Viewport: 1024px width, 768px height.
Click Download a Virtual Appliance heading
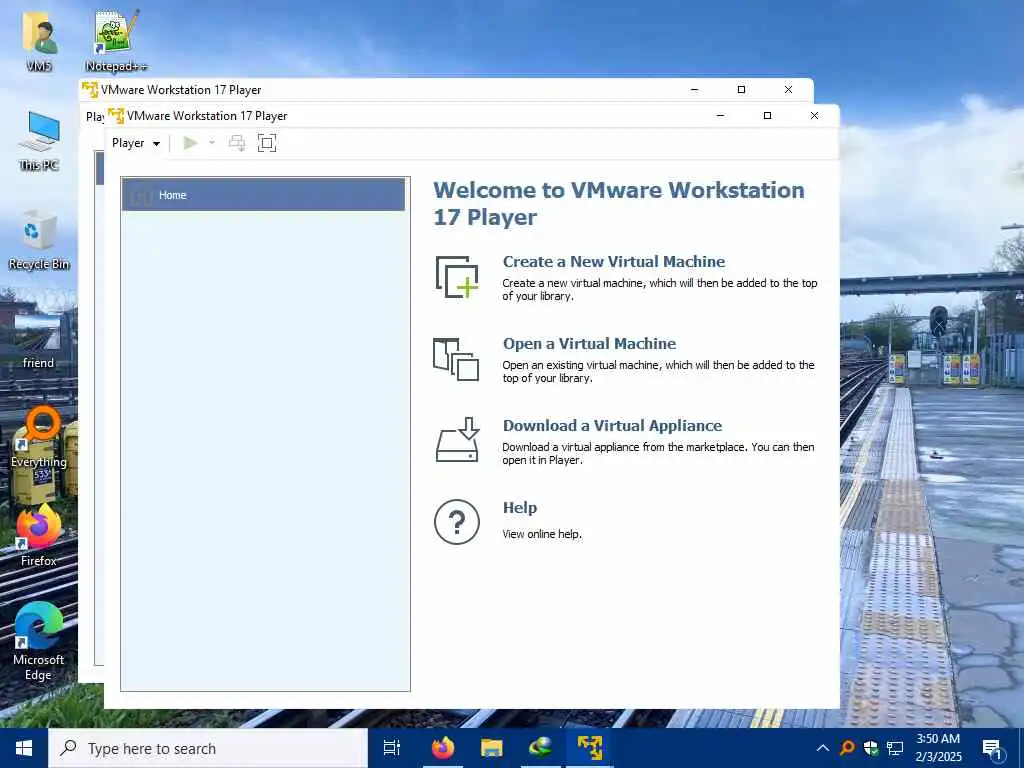pyautogui.click(x=612, y=426)
